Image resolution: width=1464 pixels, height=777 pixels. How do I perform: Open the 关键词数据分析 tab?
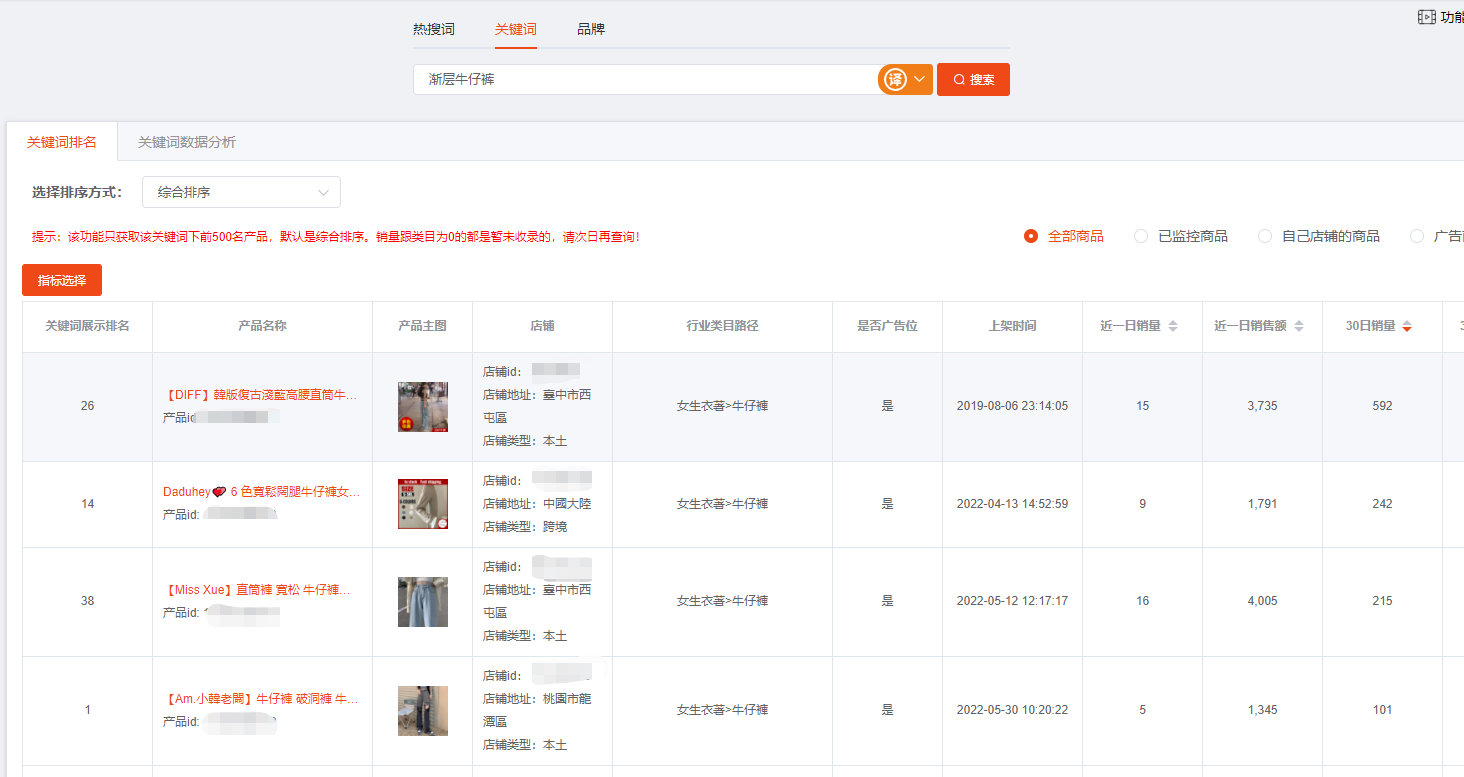click(x=186, y=141)
